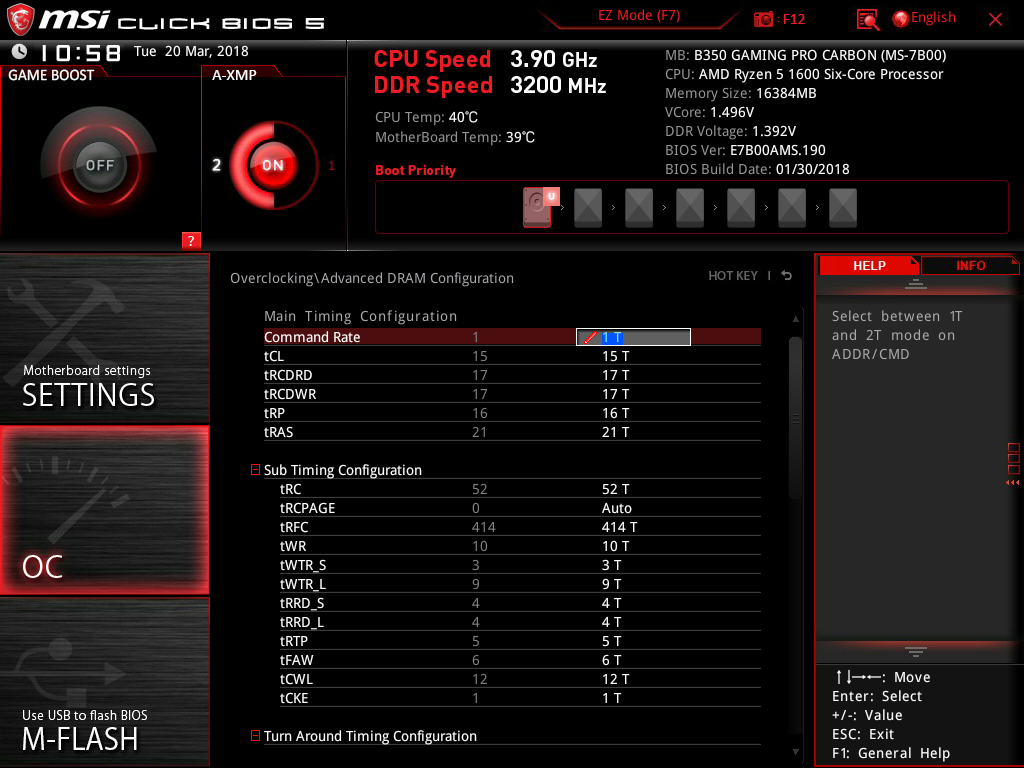
Task: Edit the tCWL 12 T value
Action: tap(615, 679)
